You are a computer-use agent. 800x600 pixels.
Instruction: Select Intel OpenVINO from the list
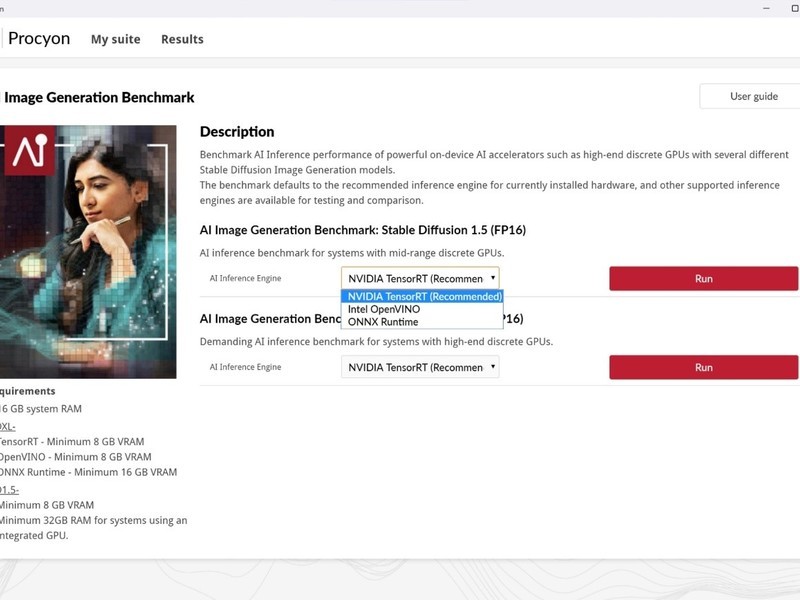pyautogui.click(x=422, y=309)
